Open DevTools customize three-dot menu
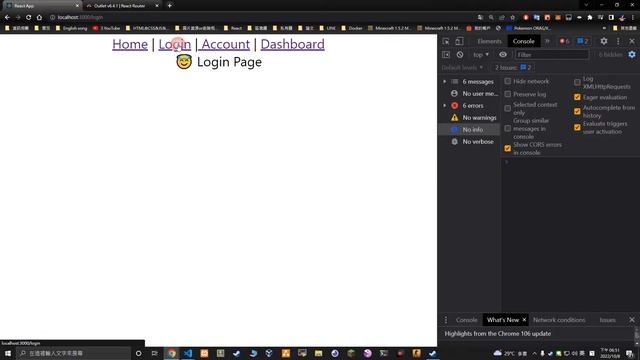The image size is (640, 360). 618,41
